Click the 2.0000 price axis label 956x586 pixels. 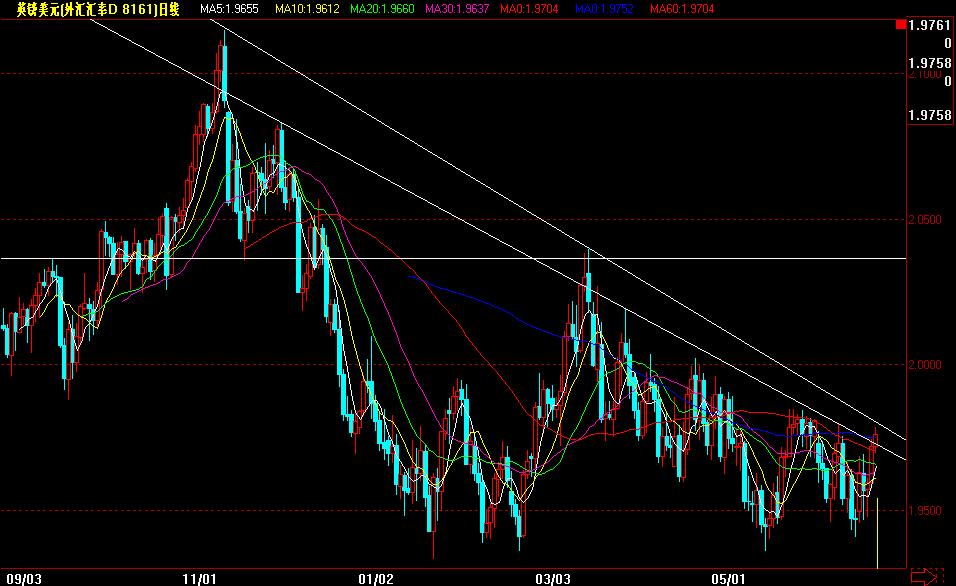pos(924,365)
